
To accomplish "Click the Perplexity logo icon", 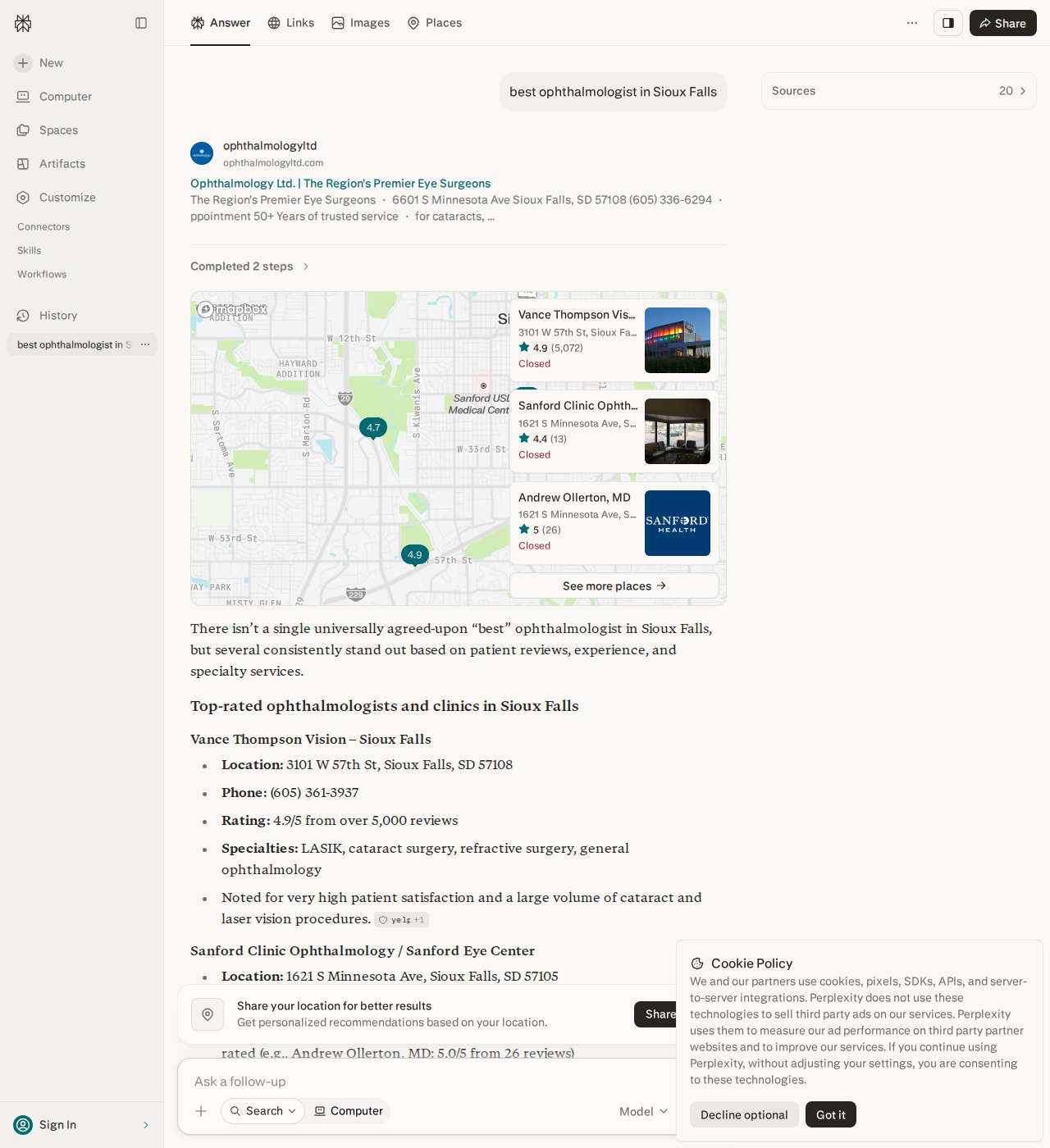I will [23, 24].
